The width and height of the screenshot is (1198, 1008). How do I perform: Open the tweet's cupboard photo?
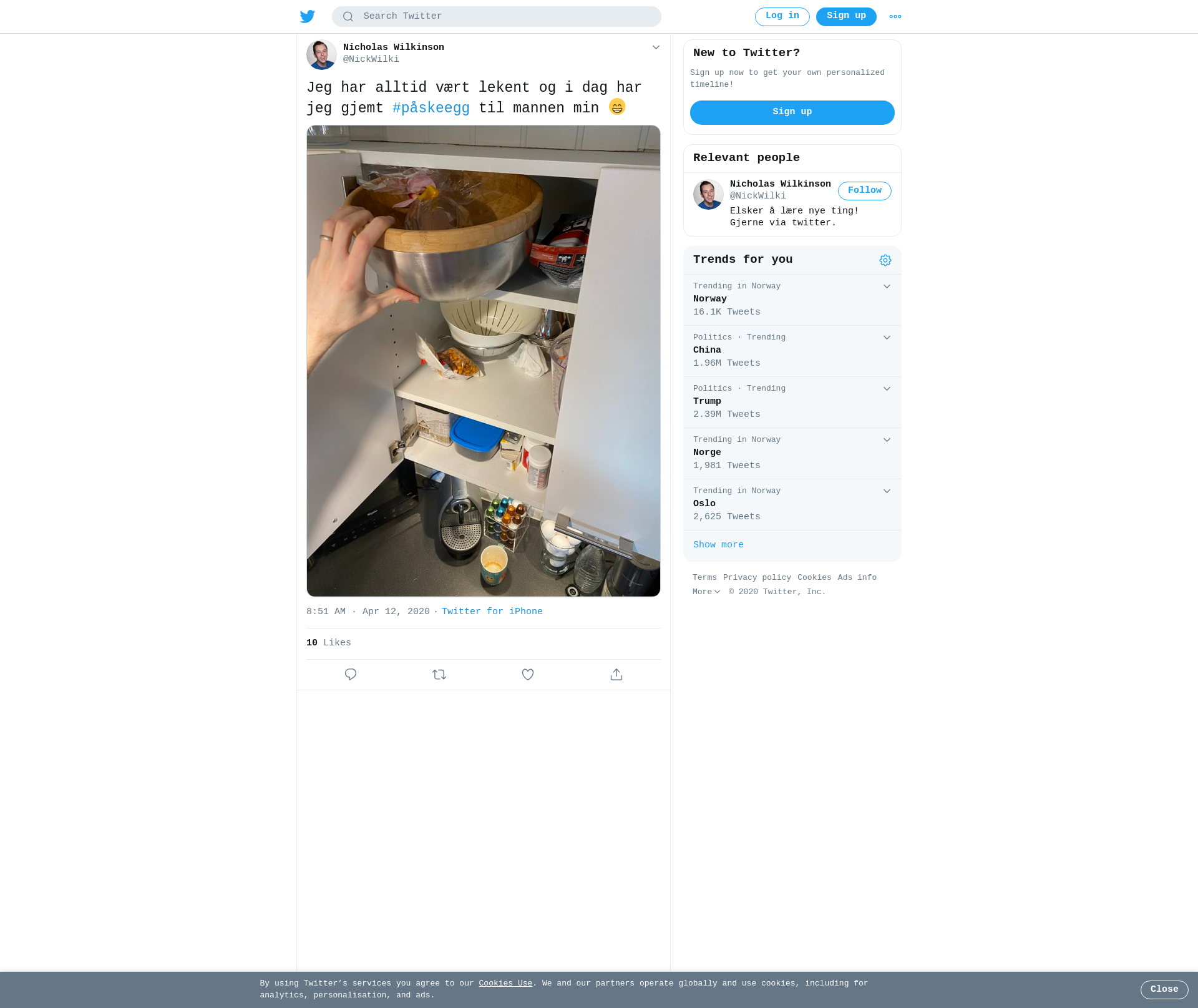point(484,361)
